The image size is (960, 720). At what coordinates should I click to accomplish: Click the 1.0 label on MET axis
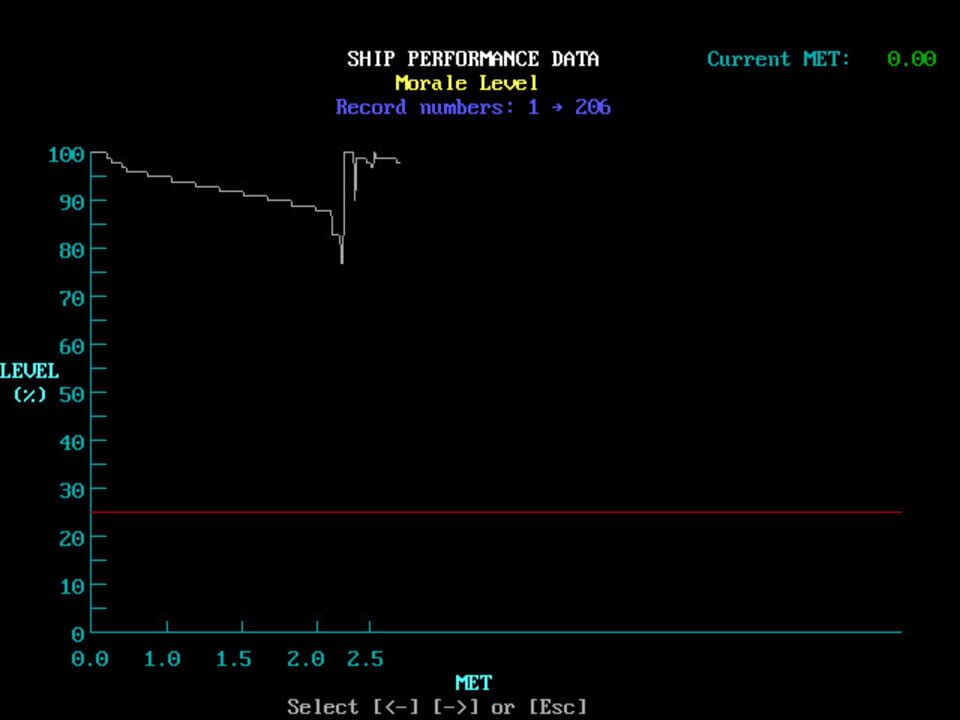point(162,659)
